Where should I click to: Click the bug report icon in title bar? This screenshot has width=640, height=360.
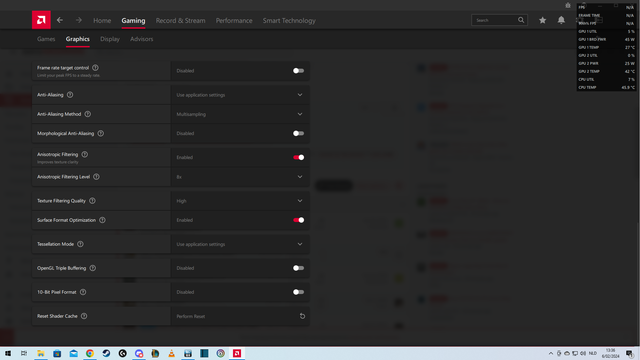point(568,5)
